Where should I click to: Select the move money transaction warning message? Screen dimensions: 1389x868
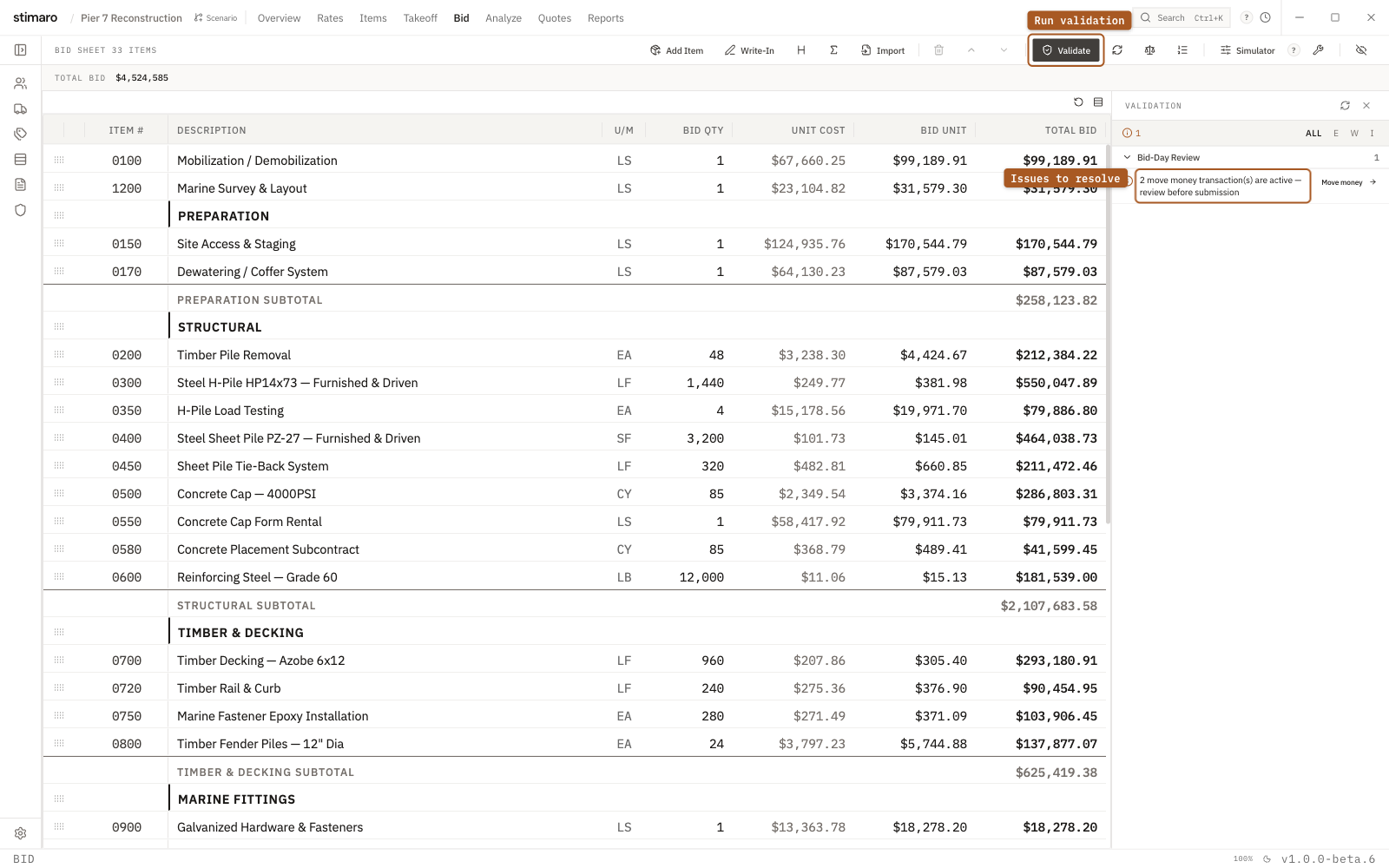coord(1222,186)
